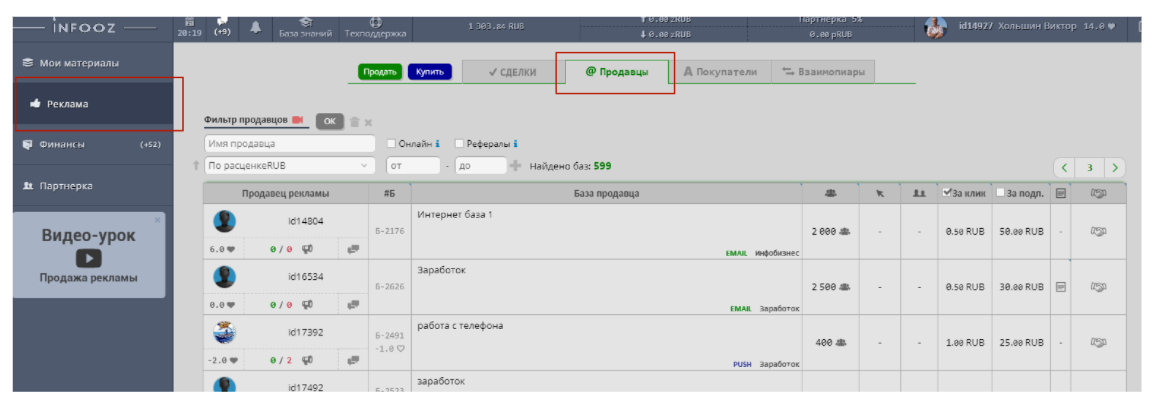Click the two-person subscribers column header icon
1152x403 pixels.
(918, 194)
